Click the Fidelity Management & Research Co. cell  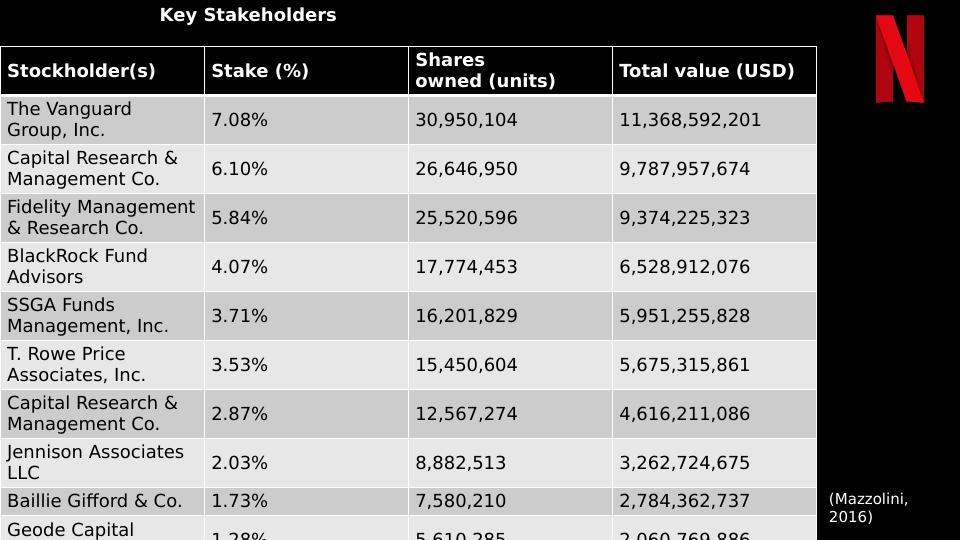coord(100,217)
